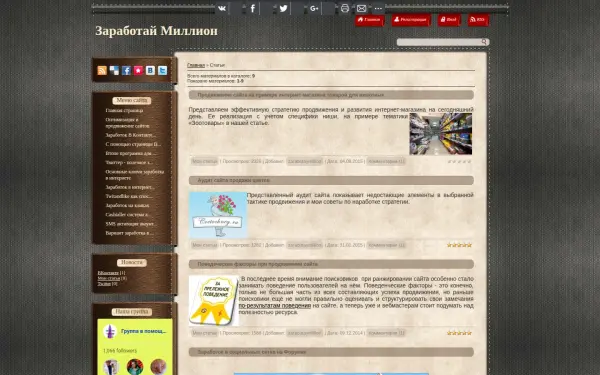Open author link under Аудит сайта article
Screen dimensions: 600x375
coord(305,245)
